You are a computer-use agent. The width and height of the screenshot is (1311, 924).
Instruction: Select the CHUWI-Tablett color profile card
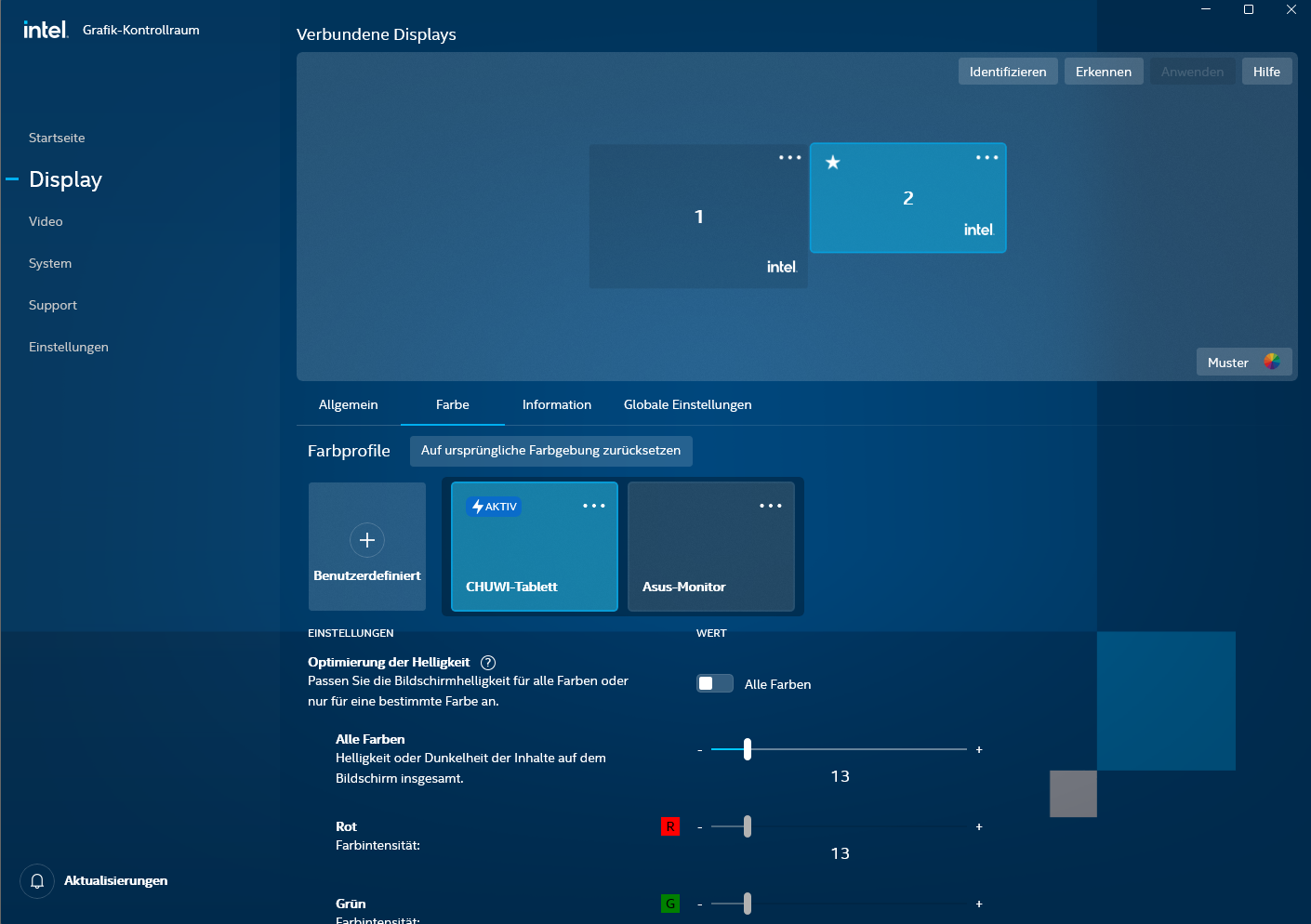(535, 547)
